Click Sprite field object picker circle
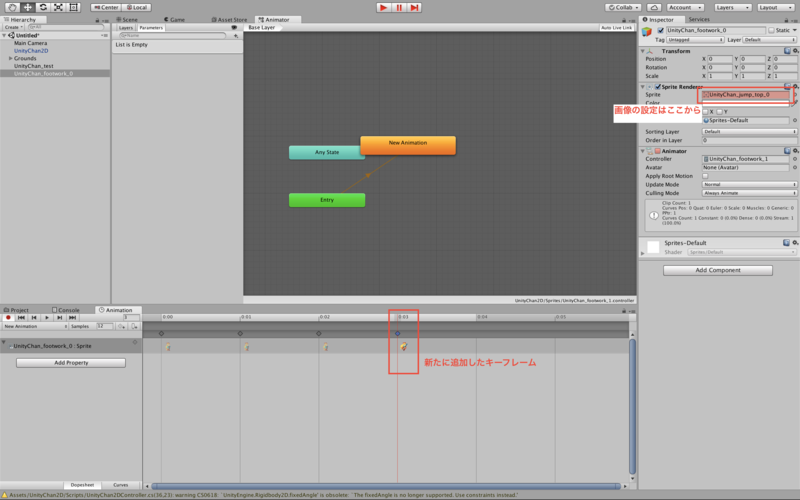 (x=795, y=94)
